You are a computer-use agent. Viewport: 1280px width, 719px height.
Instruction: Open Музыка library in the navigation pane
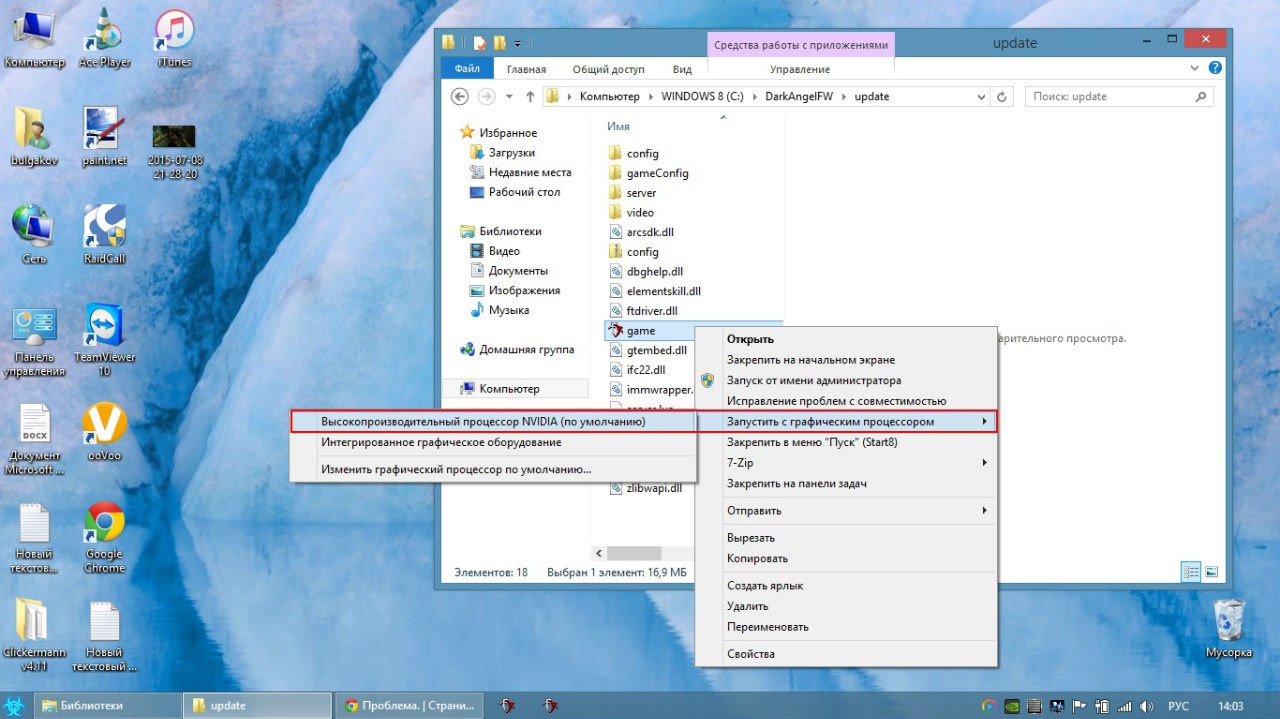[x=509, y=310]
